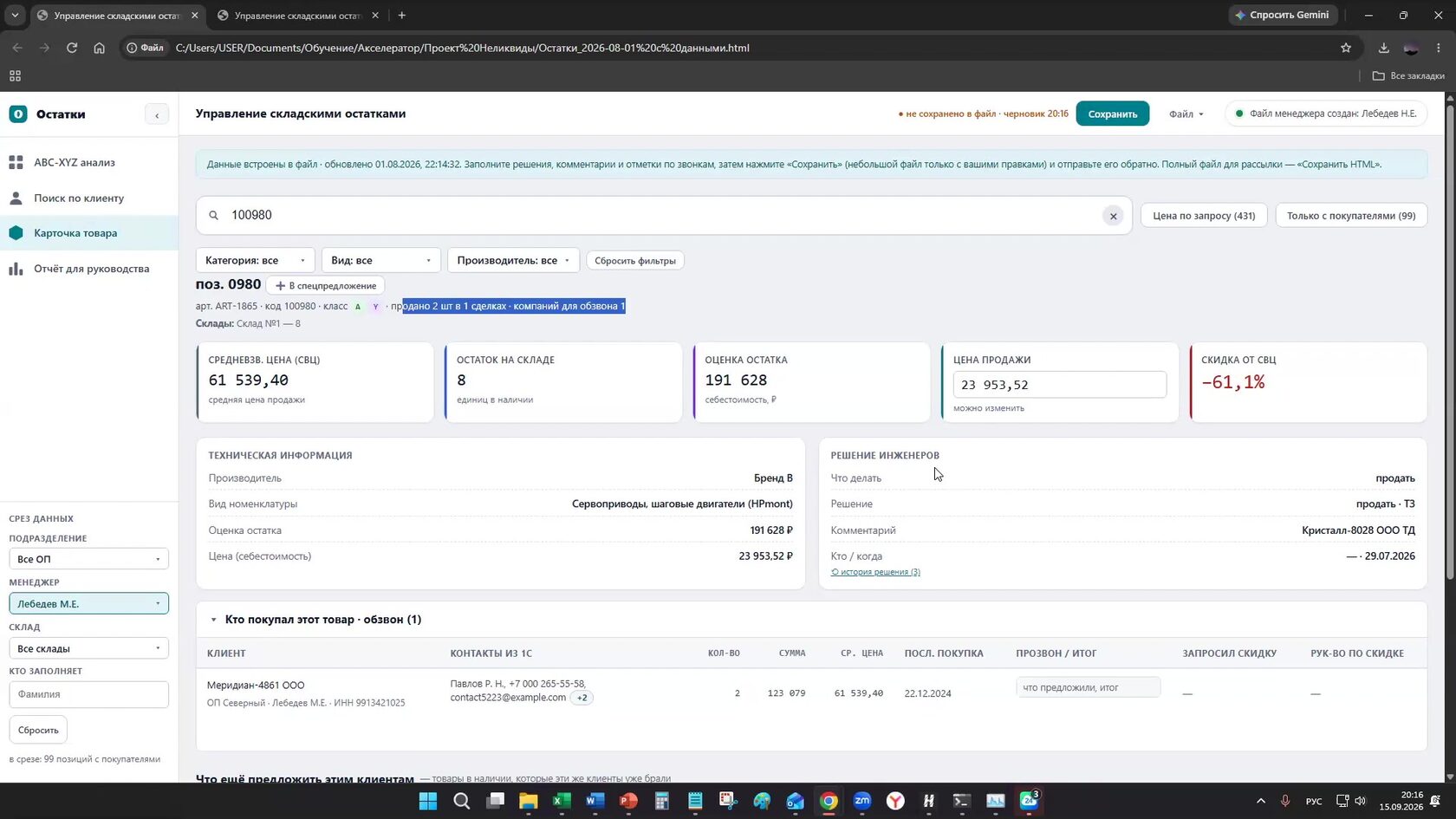Open PowerPoint from the taskbar
This screenshot has height=819, width=1456.
[628, 801]
